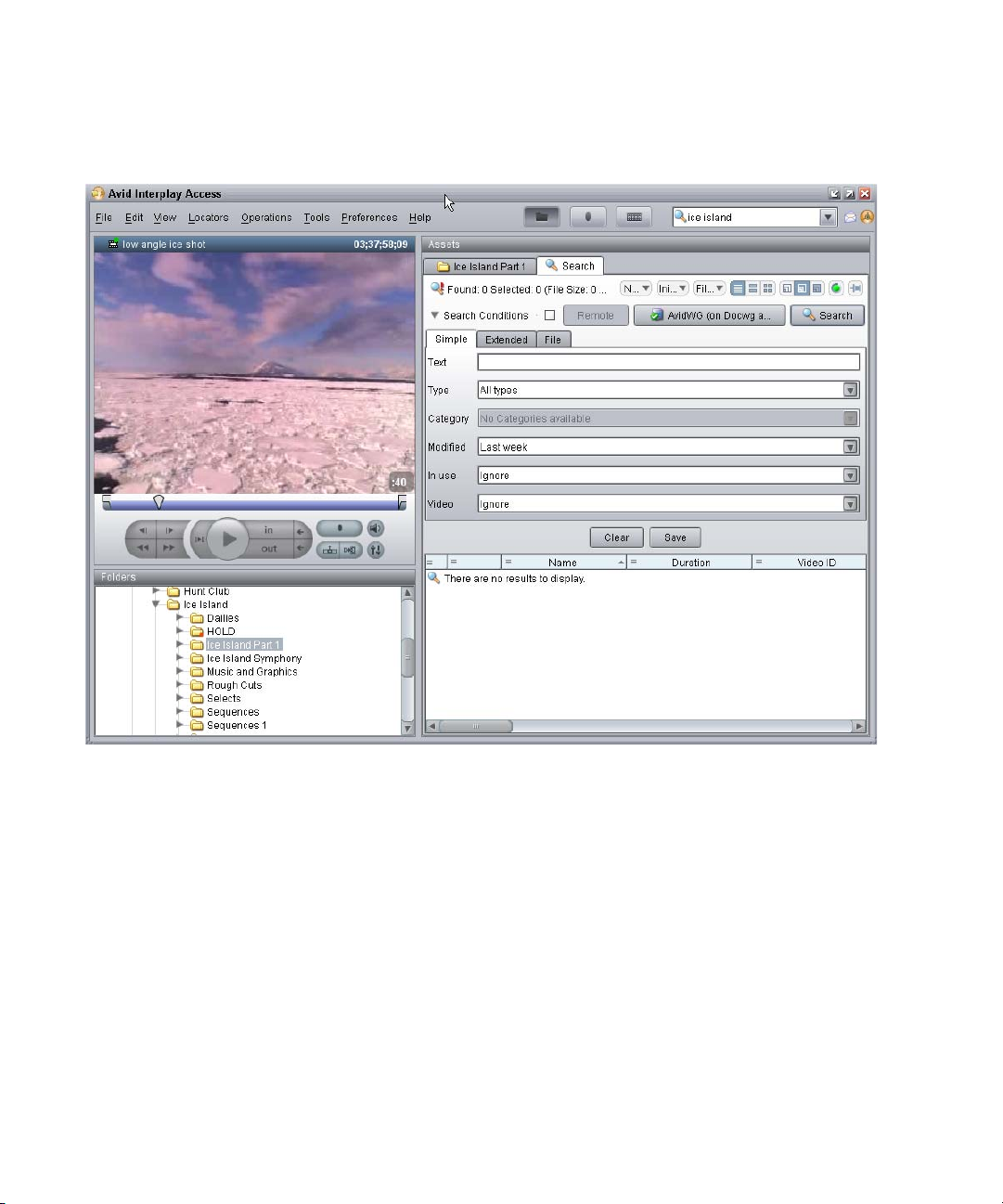This screenshot has width=1003, height=1204.
Task: Go to the out point arrow
Action: point(302,549)
